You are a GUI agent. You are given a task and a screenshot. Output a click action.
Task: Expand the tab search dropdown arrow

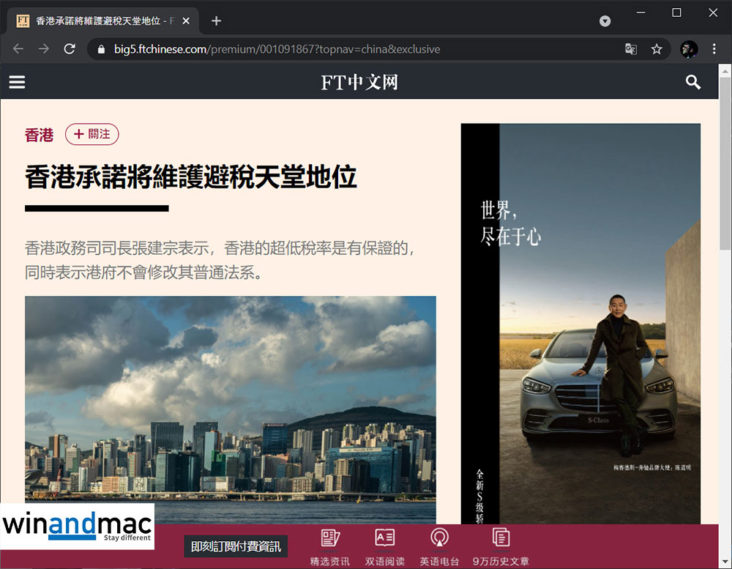click(605, 21)
